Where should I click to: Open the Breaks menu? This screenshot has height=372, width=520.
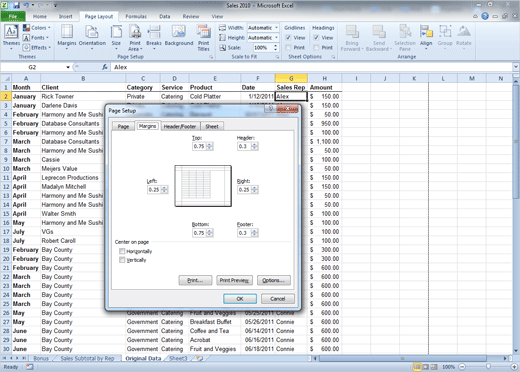pyautogui.click(x=154, y=37)
